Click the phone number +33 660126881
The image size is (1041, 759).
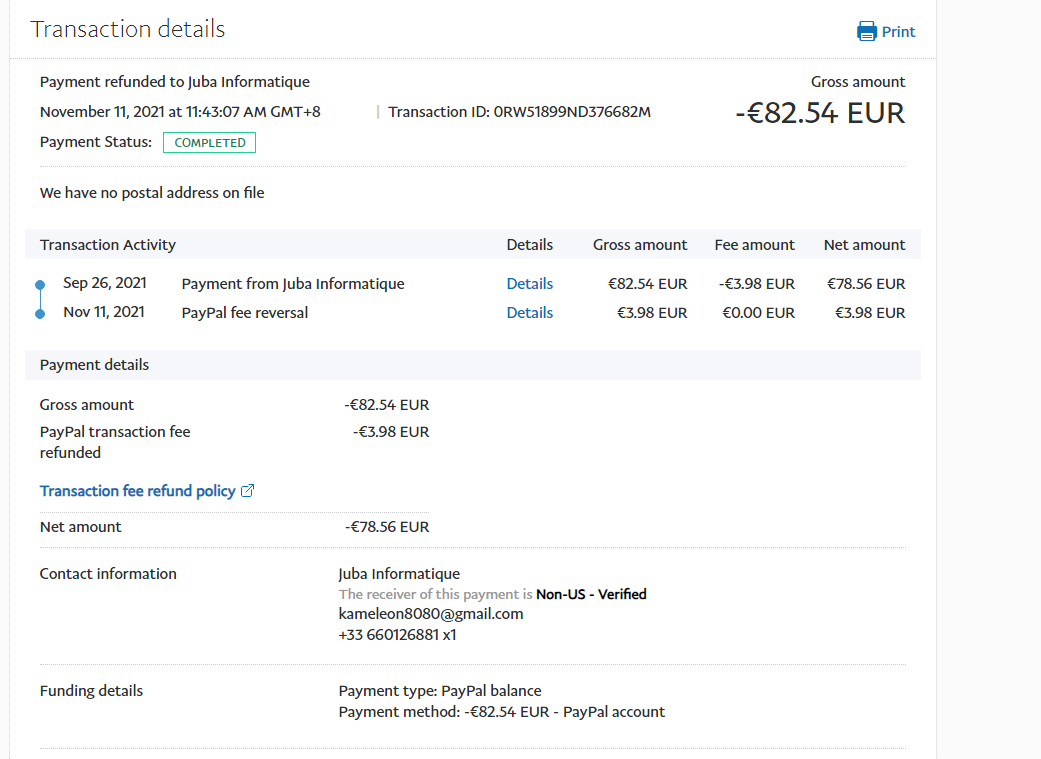tap(389, 634)
